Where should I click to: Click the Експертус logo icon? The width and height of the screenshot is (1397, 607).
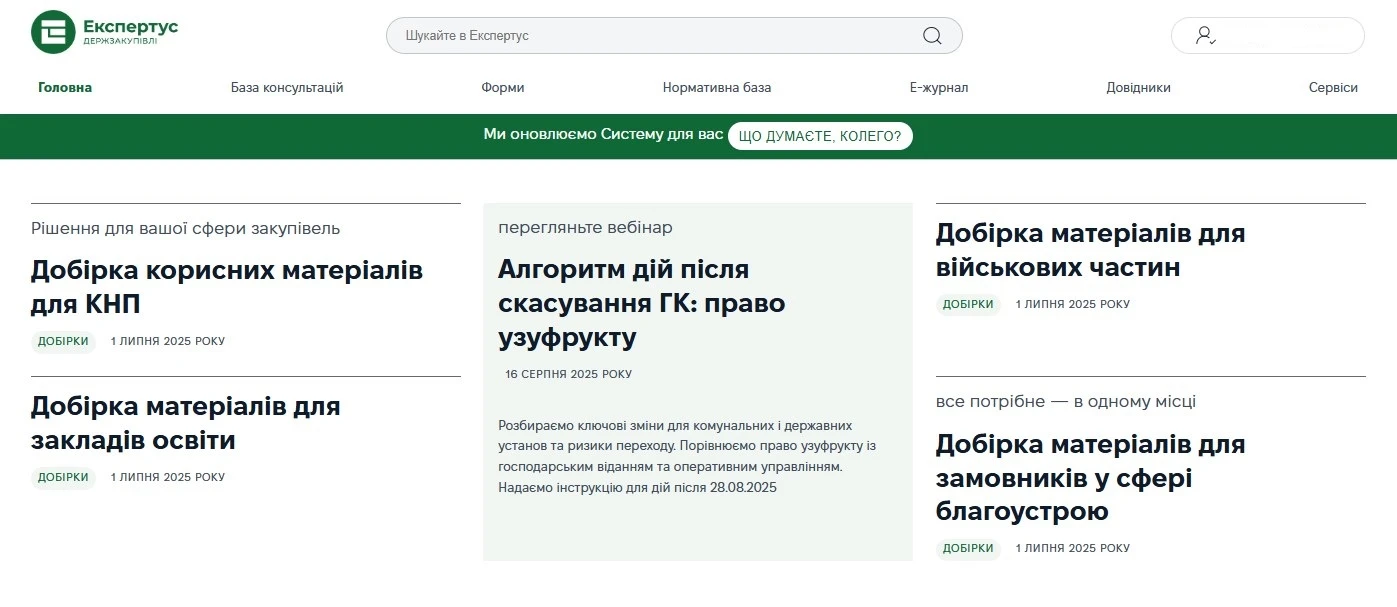pyautogui.click(x=53, y=33)
